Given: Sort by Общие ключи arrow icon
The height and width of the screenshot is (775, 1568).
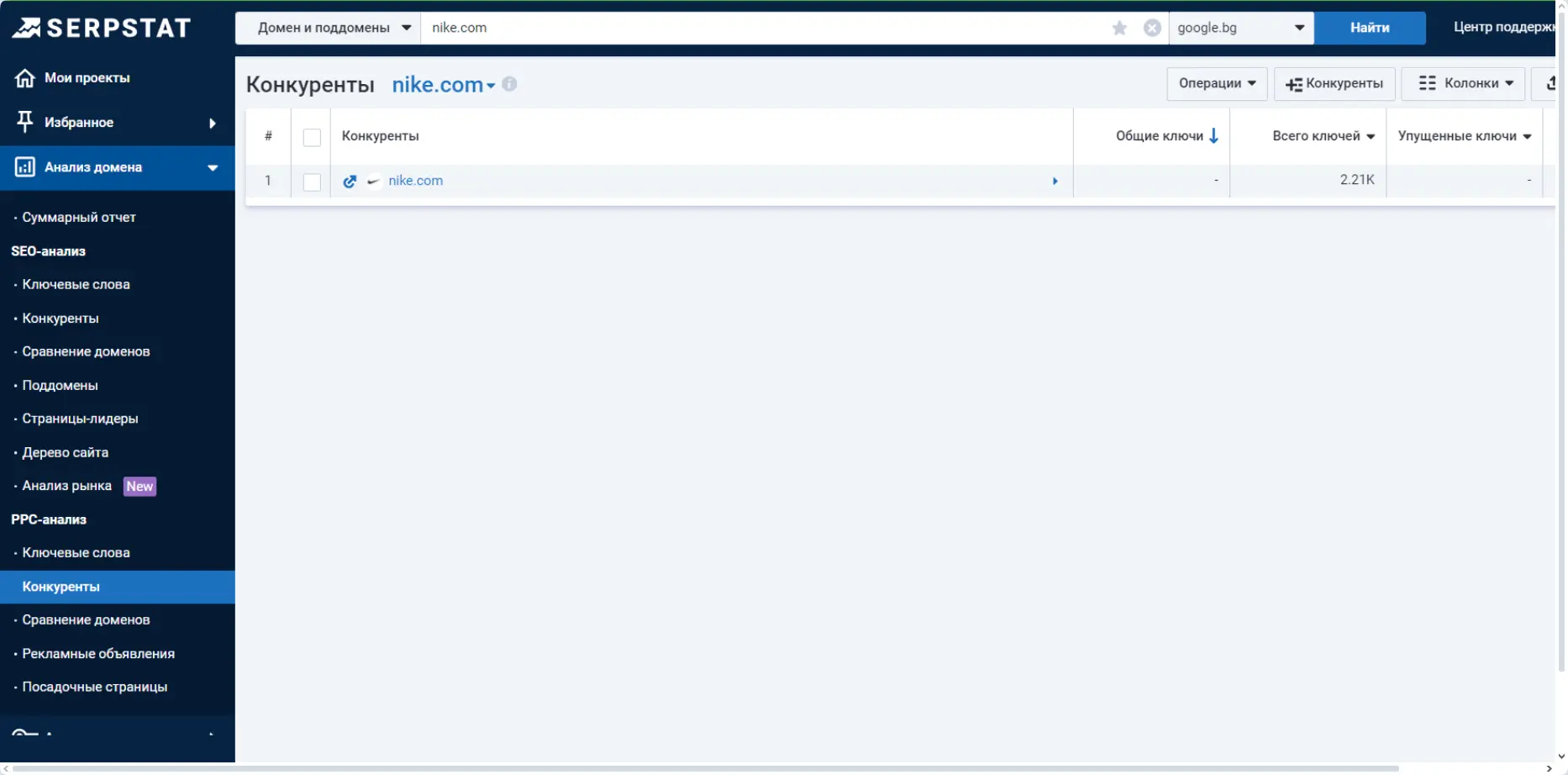Looking at the screenshot, I should click(1213, 136).
